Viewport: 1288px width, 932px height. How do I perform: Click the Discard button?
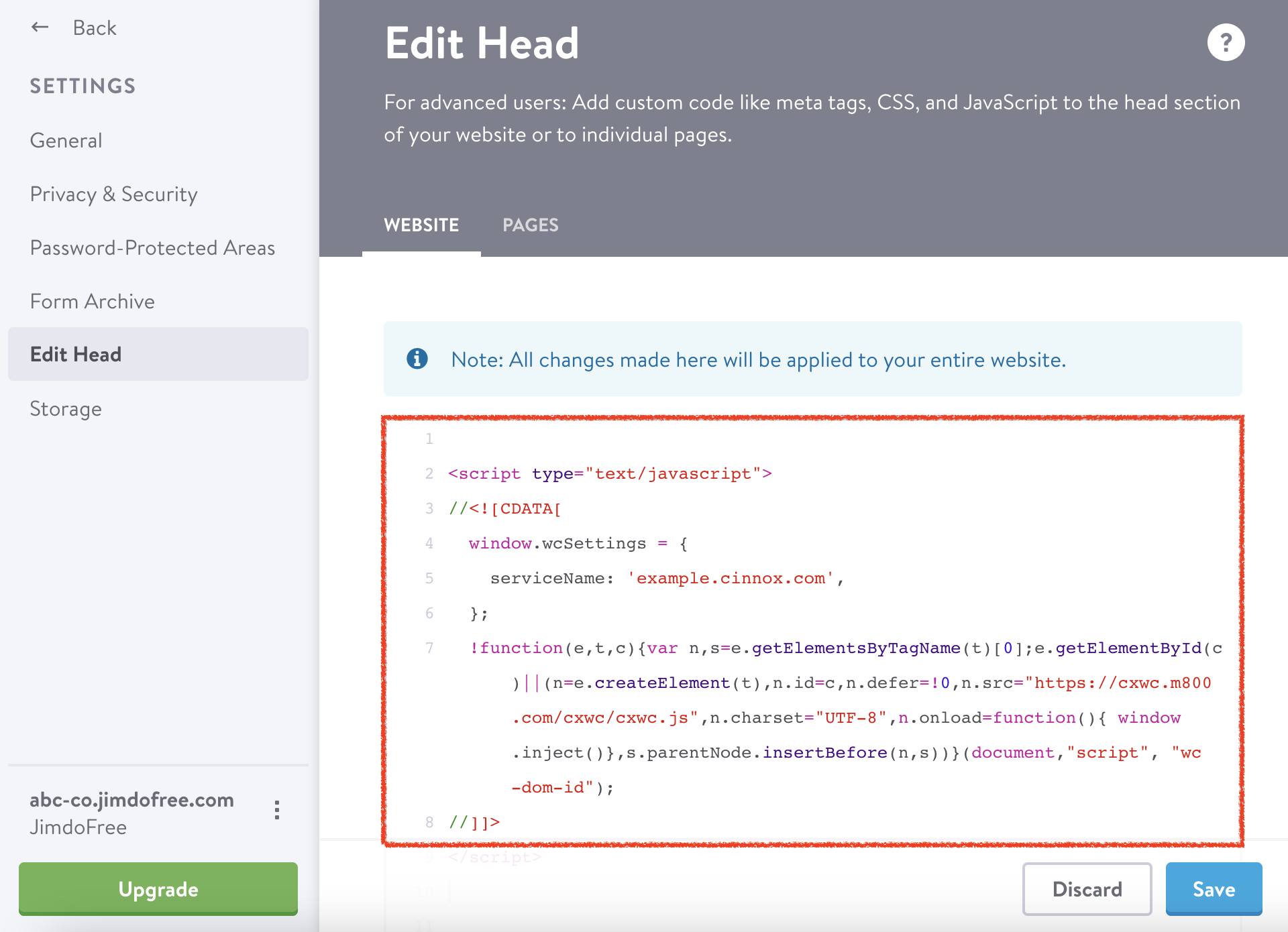click(x=1087, y=889)
